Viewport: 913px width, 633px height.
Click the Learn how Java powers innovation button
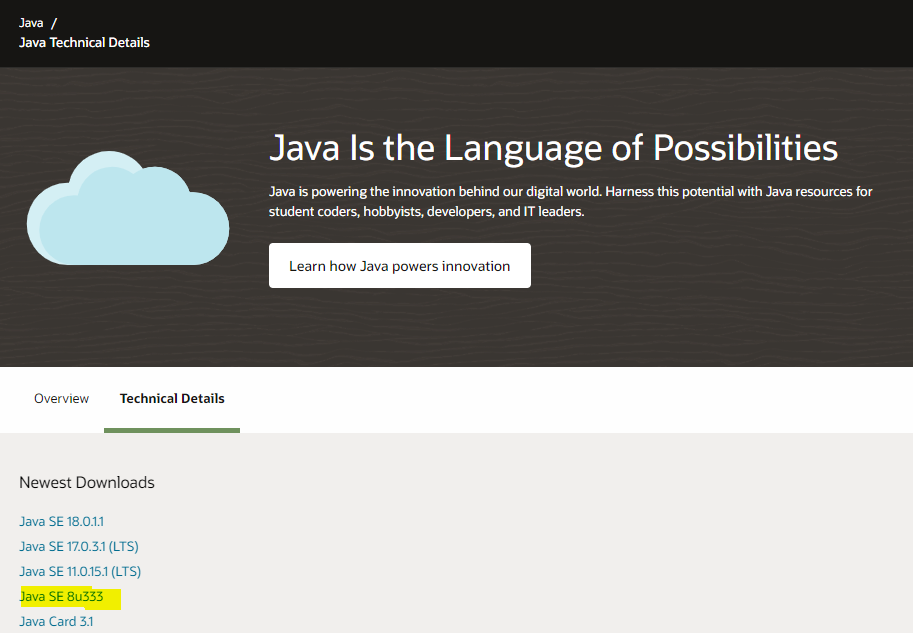(x=399, y=266)
